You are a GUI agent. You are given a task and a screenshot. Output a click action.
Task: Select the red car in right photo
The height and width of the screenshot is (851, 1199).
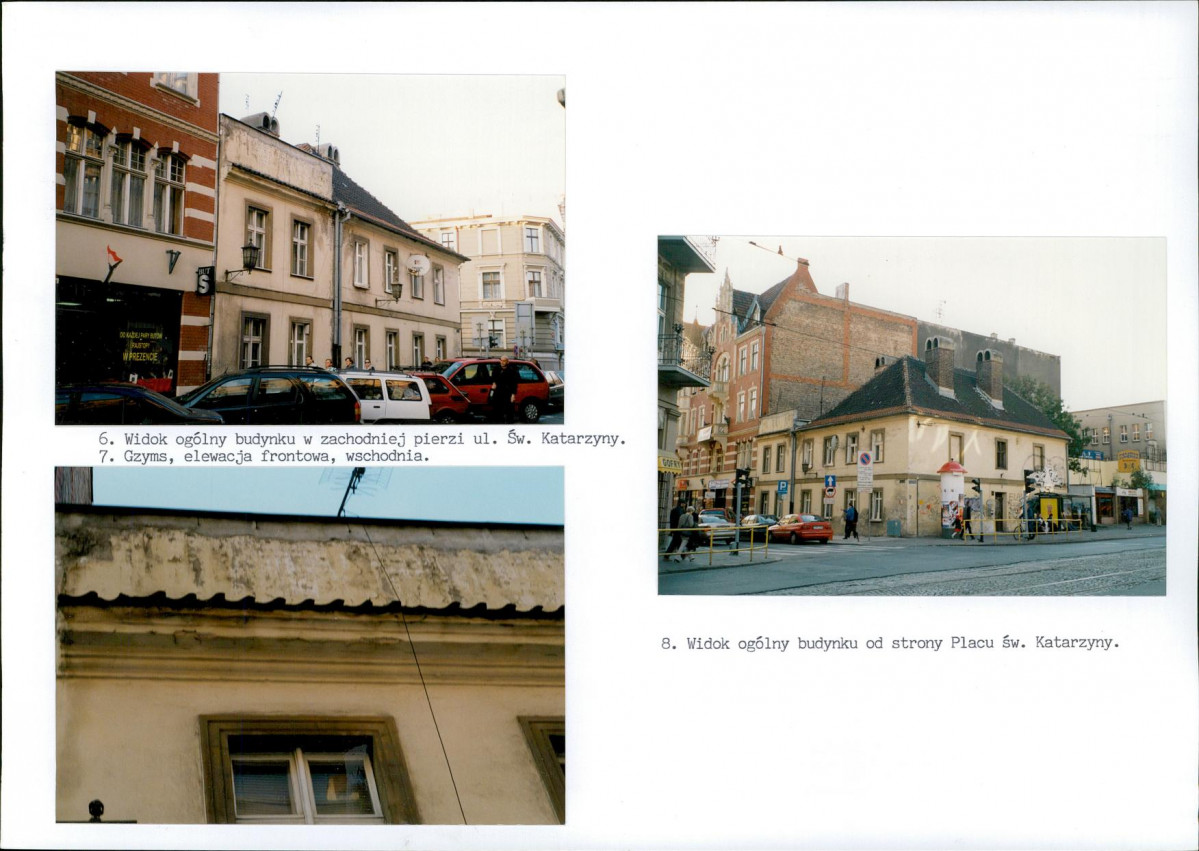tap(800, 529)
